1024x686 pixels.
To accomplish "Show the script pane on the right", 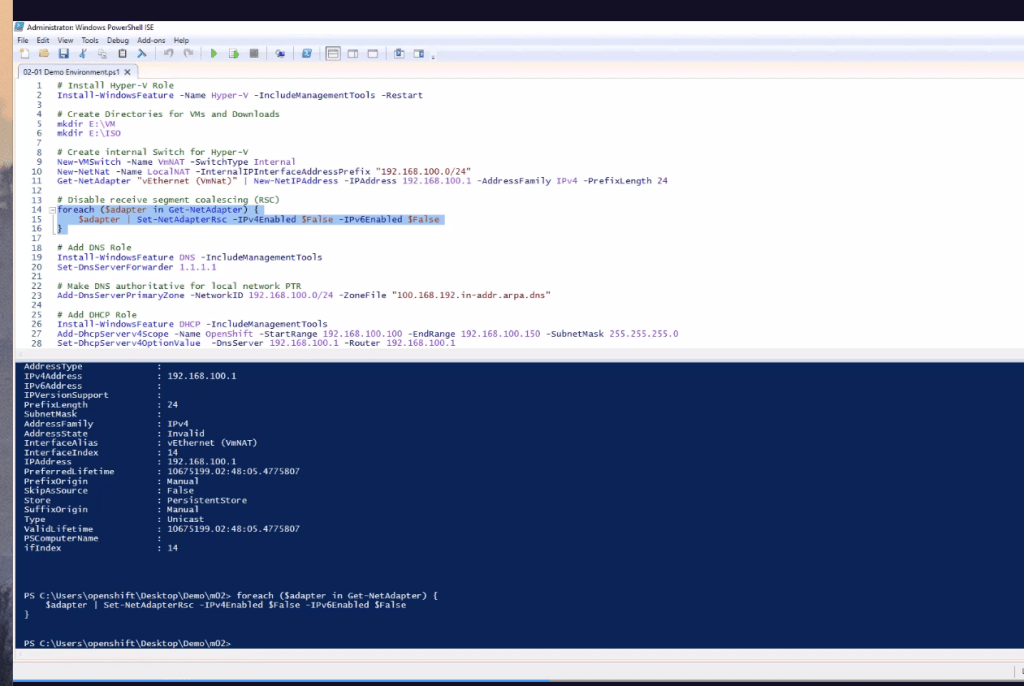I will [x=353, y=54].
